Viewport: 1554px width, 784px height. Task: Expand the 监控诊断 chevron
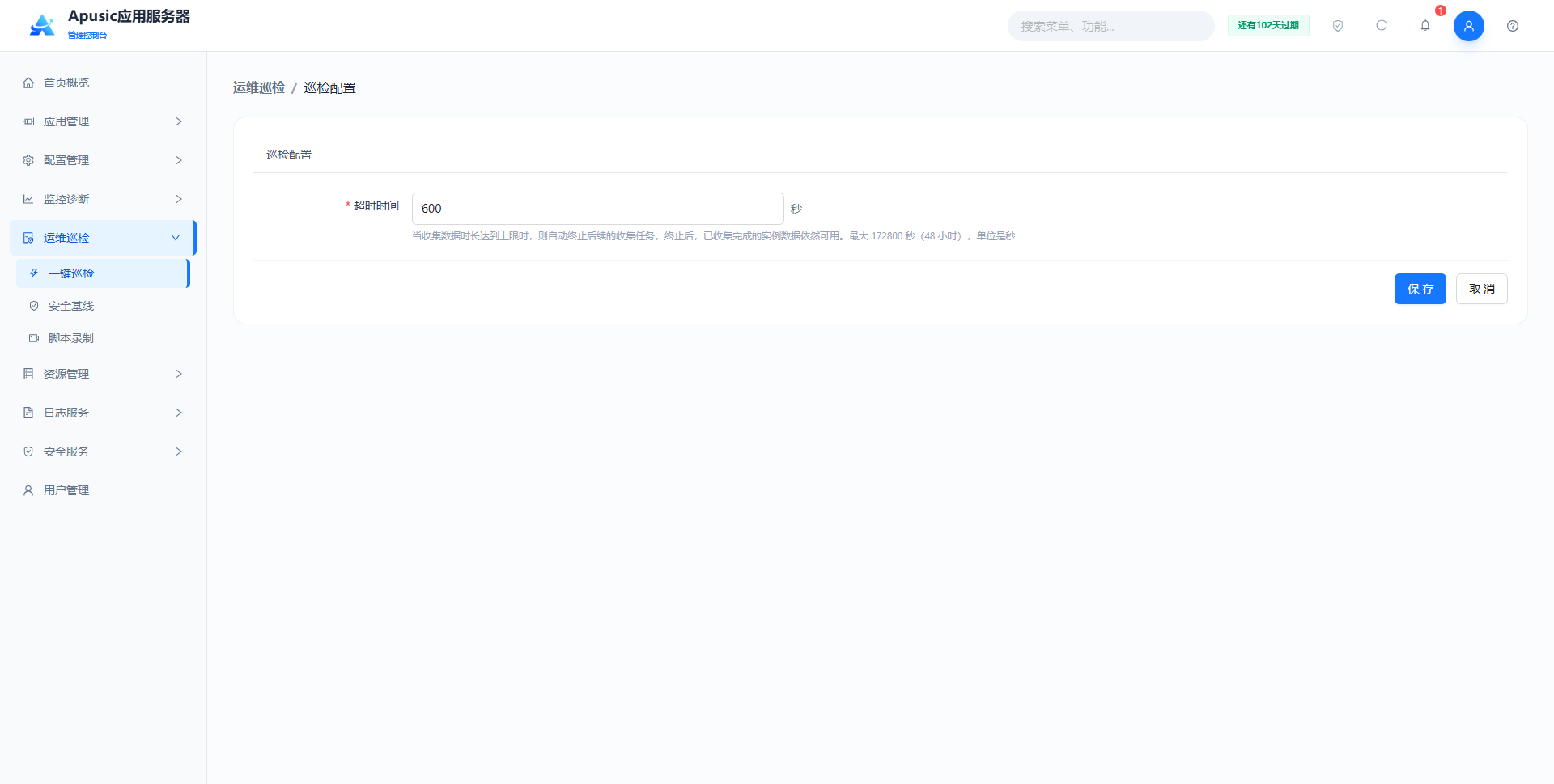pyautogui.click(x=179, y=199)
